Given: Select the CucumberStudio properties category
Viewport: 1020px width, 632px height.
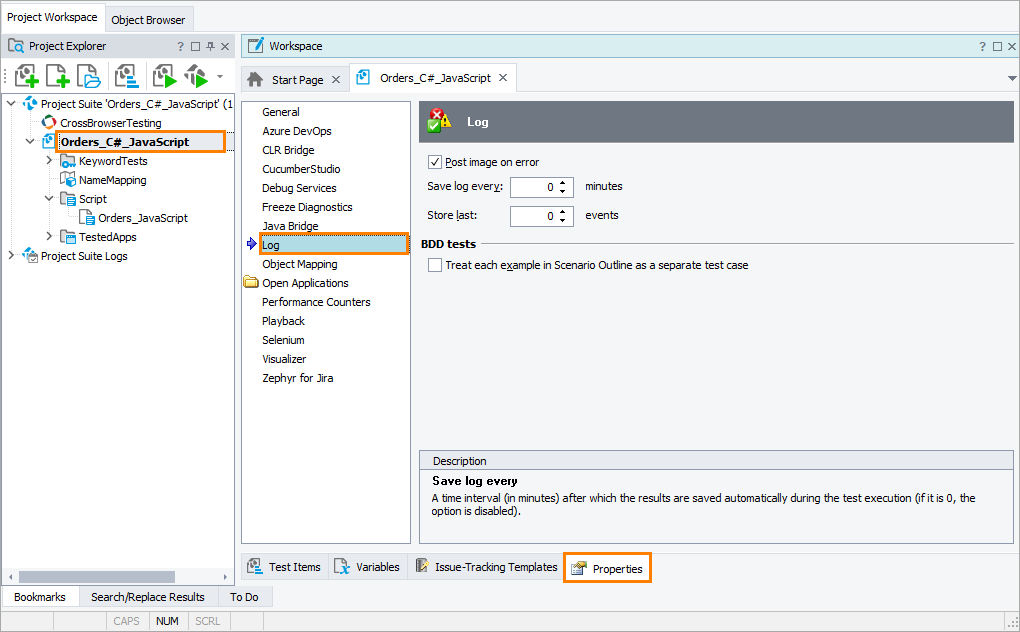Looking at the screenshot, I should (301, 168).
